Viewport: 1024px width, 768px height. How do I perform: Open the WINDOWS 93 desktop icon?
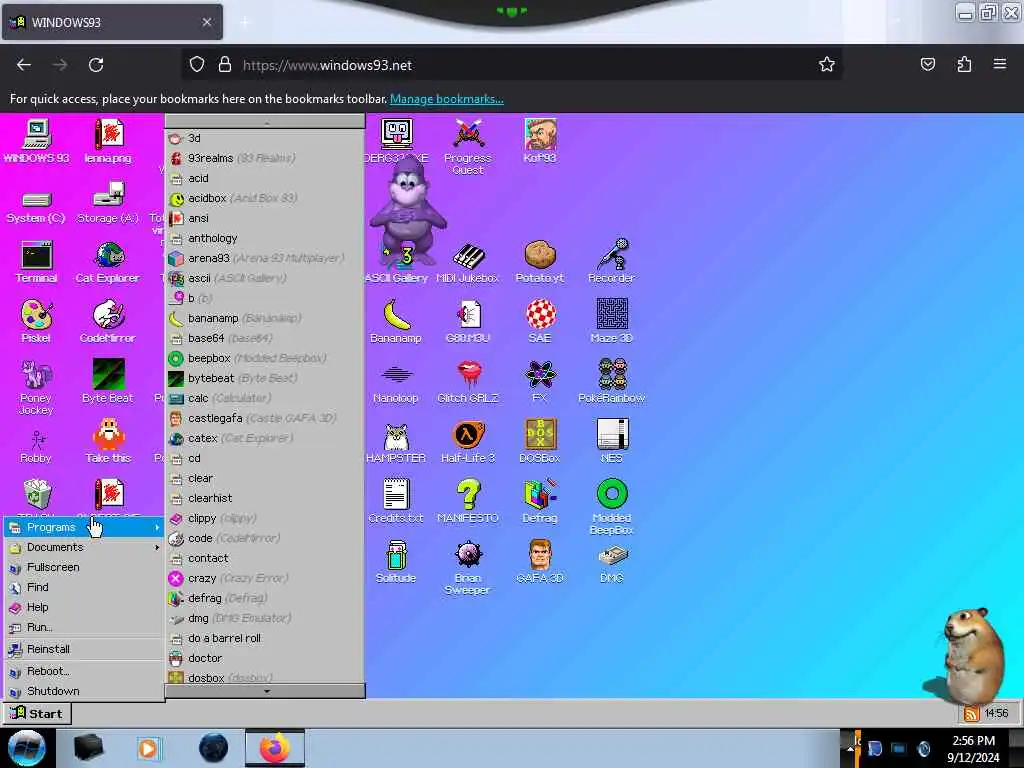36,140
